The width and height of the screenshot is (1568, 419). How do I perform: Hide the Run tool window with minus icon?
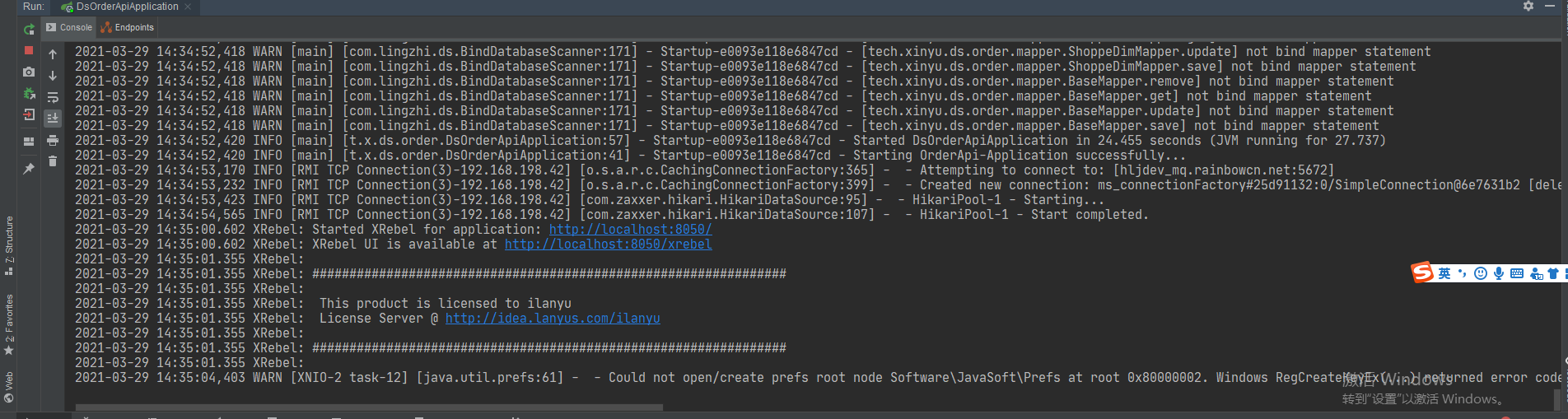point(1550,6)
